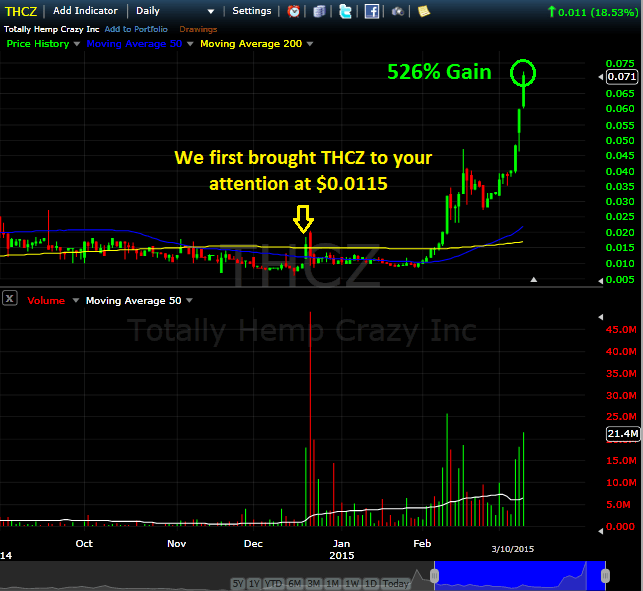Image resolution: width=643 pixels, height=591 pixels.
Task: Select the 1W time range
Action: pos(352,583)
